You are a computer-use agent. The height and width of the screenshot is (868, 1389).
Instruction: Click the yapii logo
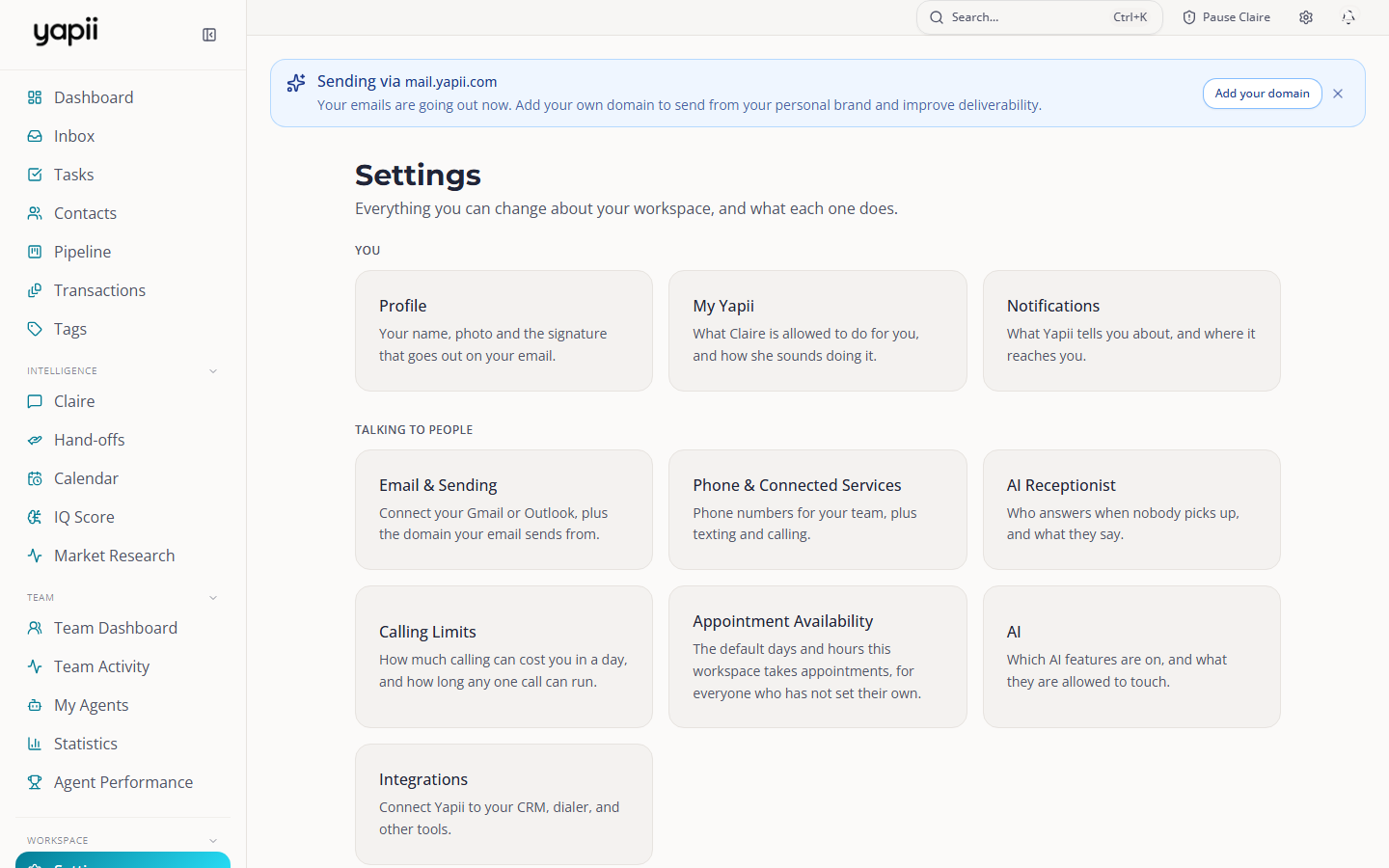pyautogui.click(x=66, y=32)
